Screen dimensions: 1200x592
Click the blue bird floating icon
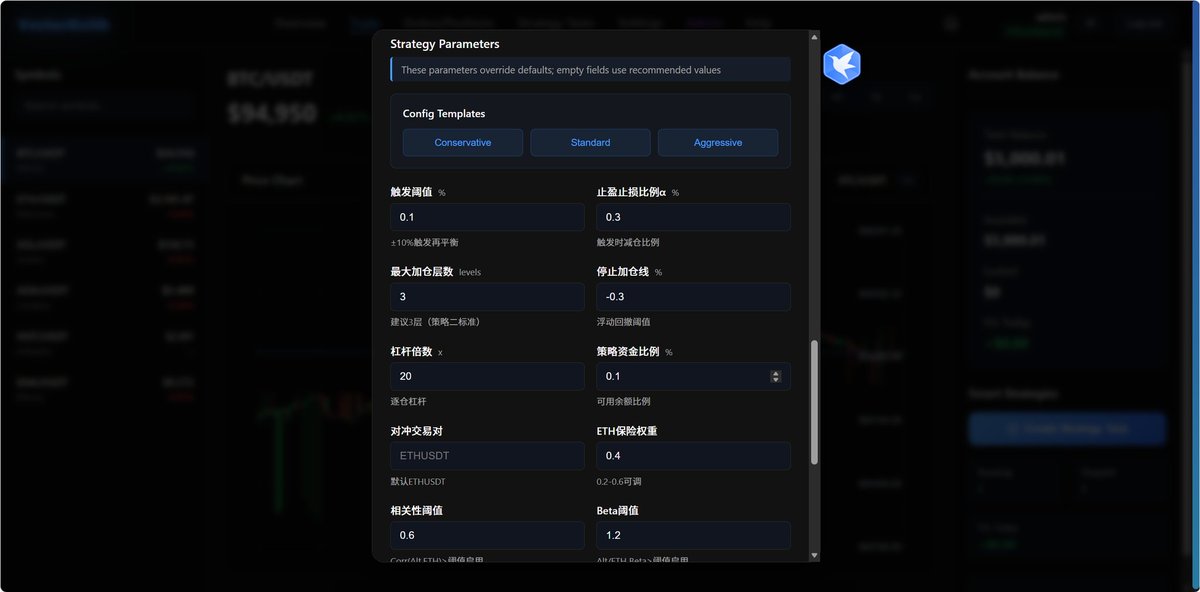(842, 64)
